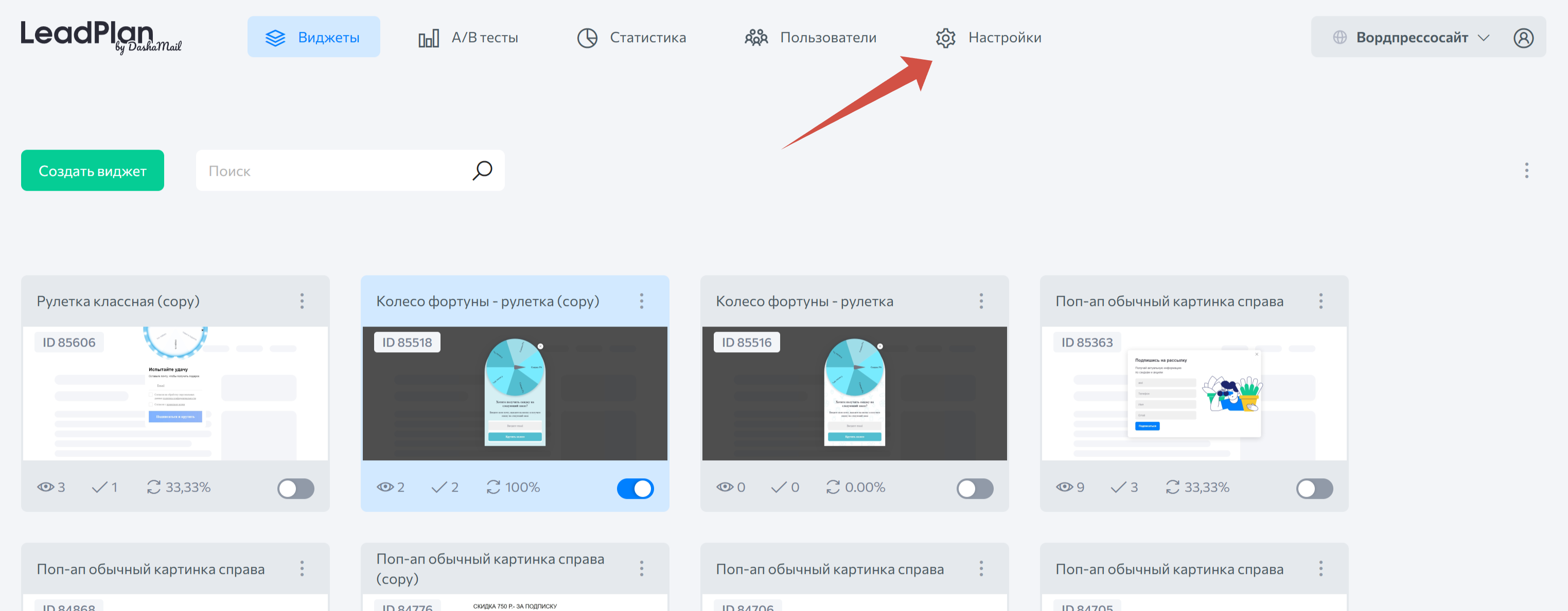The image size is (1568, 611).
Task: Open title of widget ID 85363
Action: tap(1169, 301)
